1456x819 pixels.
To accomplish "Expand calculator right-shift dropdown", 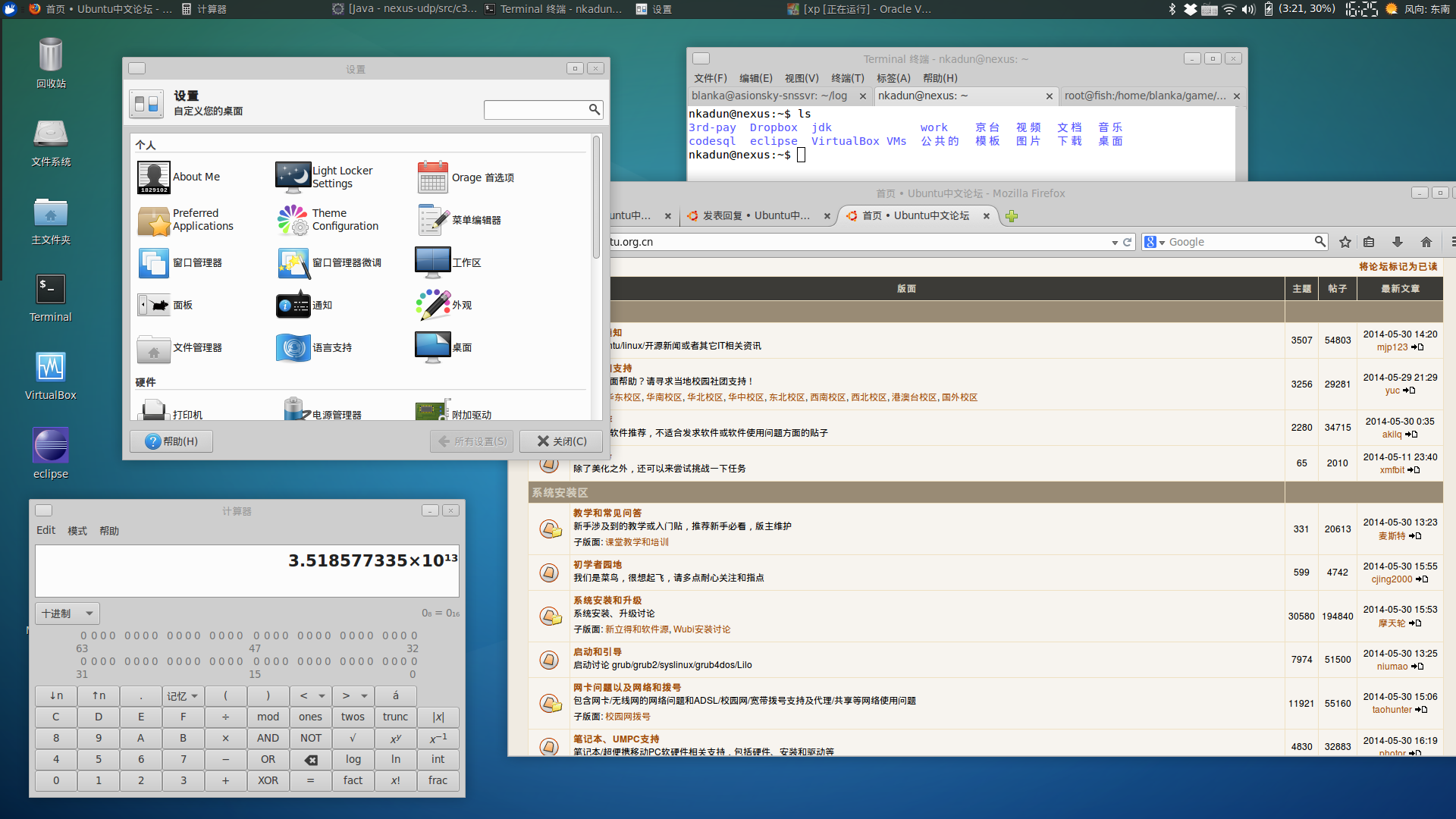I will coord(353,695).
